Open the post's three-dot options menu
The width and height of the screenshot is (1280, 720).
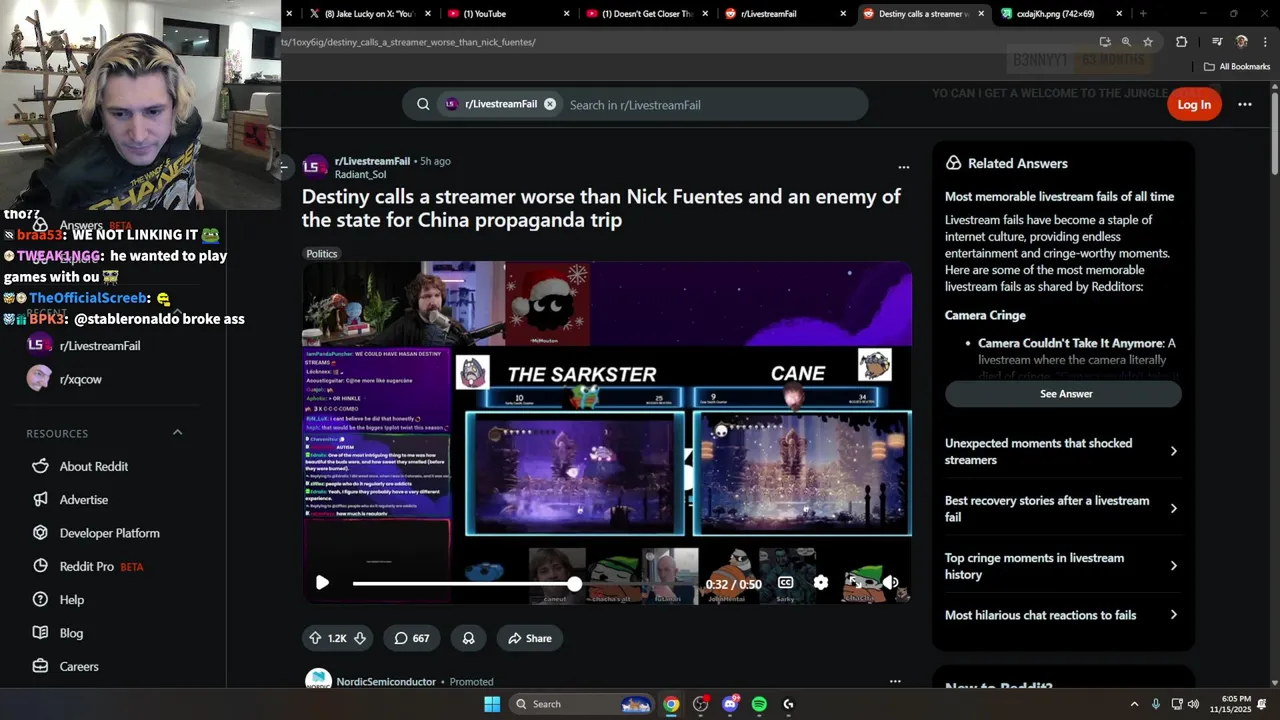pyautogui.click(x=904, y=167)
